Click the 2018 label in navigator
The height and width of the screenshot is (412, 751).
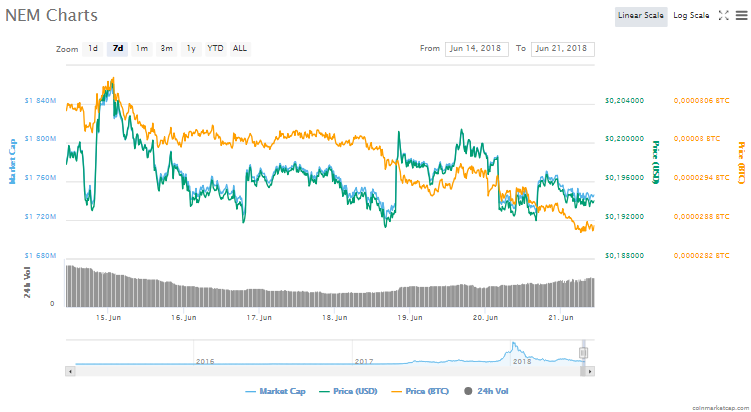(x=522, y=361)
